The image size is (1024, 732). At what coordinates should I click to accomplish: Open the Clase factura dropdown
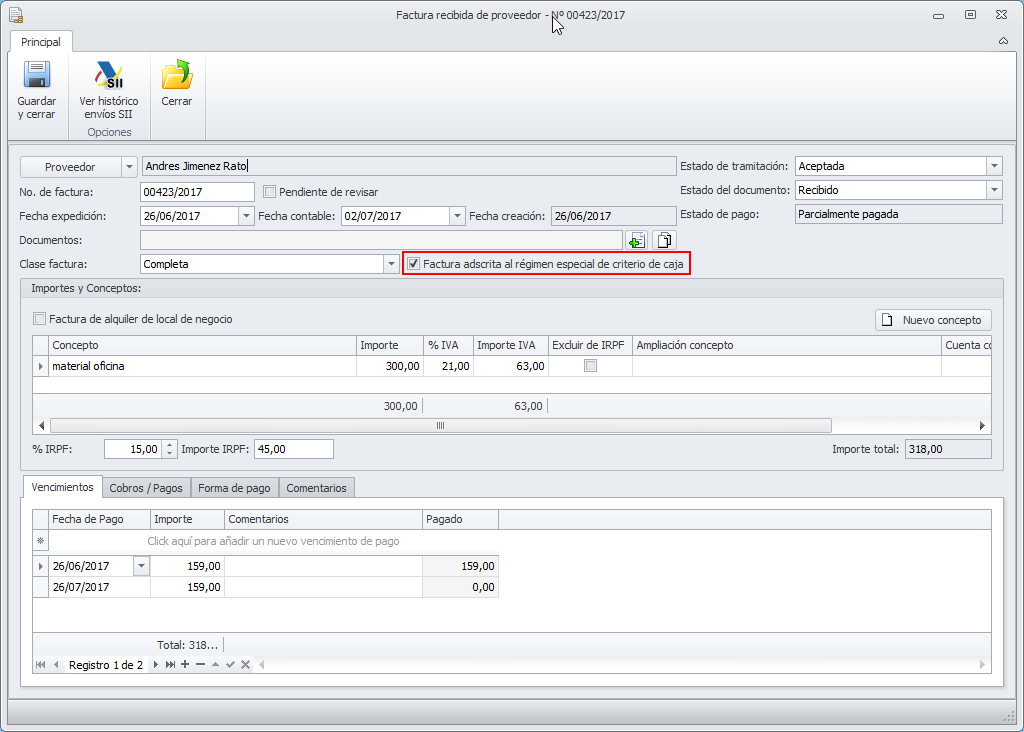tap(391, 264)
